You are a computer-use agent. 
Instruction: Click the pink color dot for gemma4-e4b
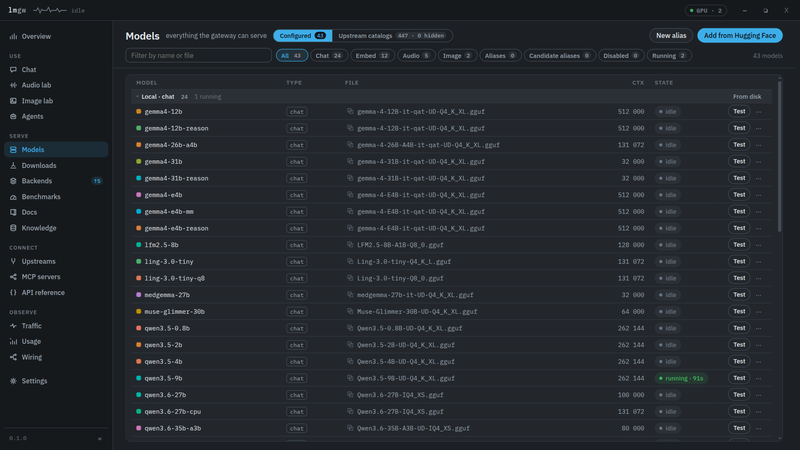click(x=138, y=195)
